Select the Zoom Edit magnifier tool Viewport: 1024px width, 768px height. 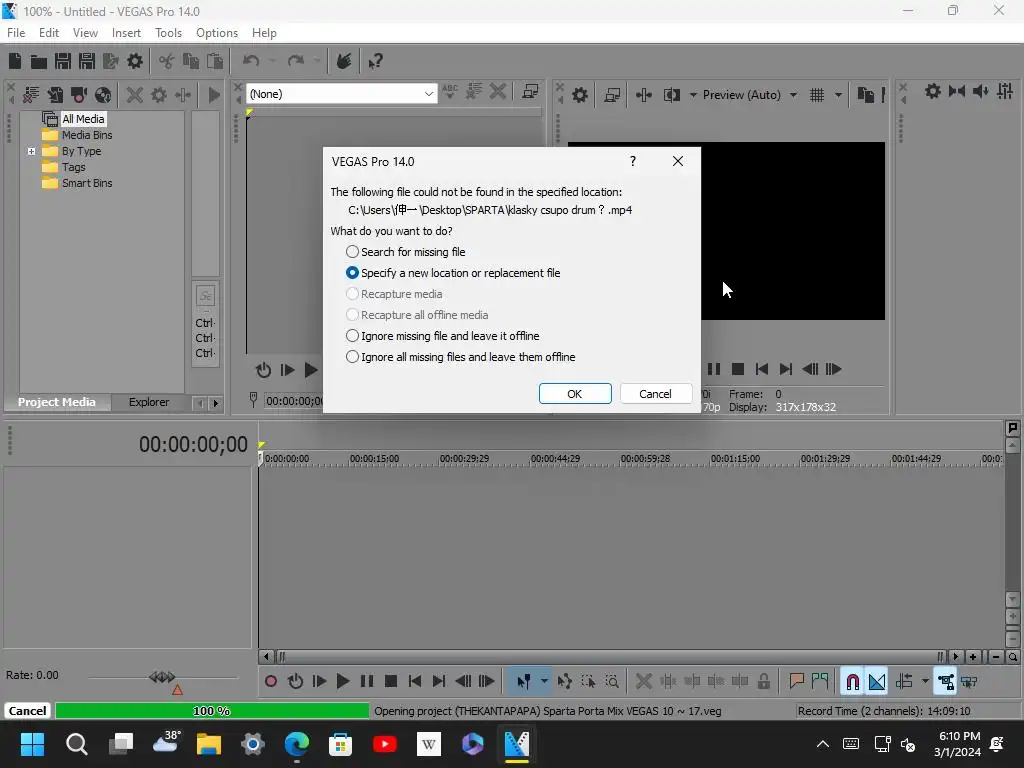(x=612, y=682)
